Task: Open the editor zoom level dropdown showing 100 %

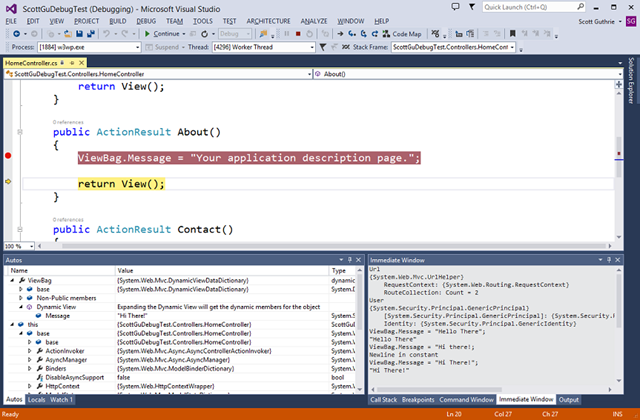Action: pyautogui.click(x=19, y=246)
